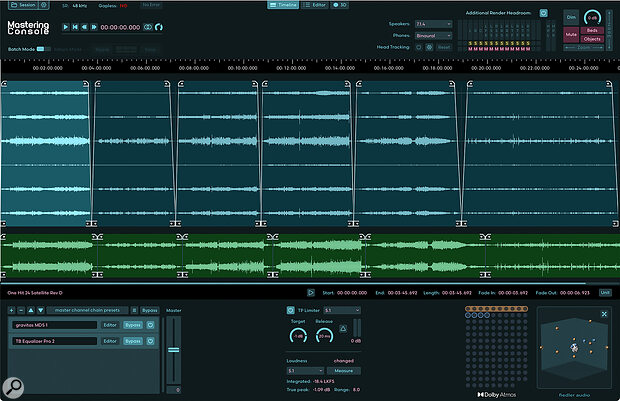Adjust the limiter Target knob
620x401 pixels.
click(298, 336)
